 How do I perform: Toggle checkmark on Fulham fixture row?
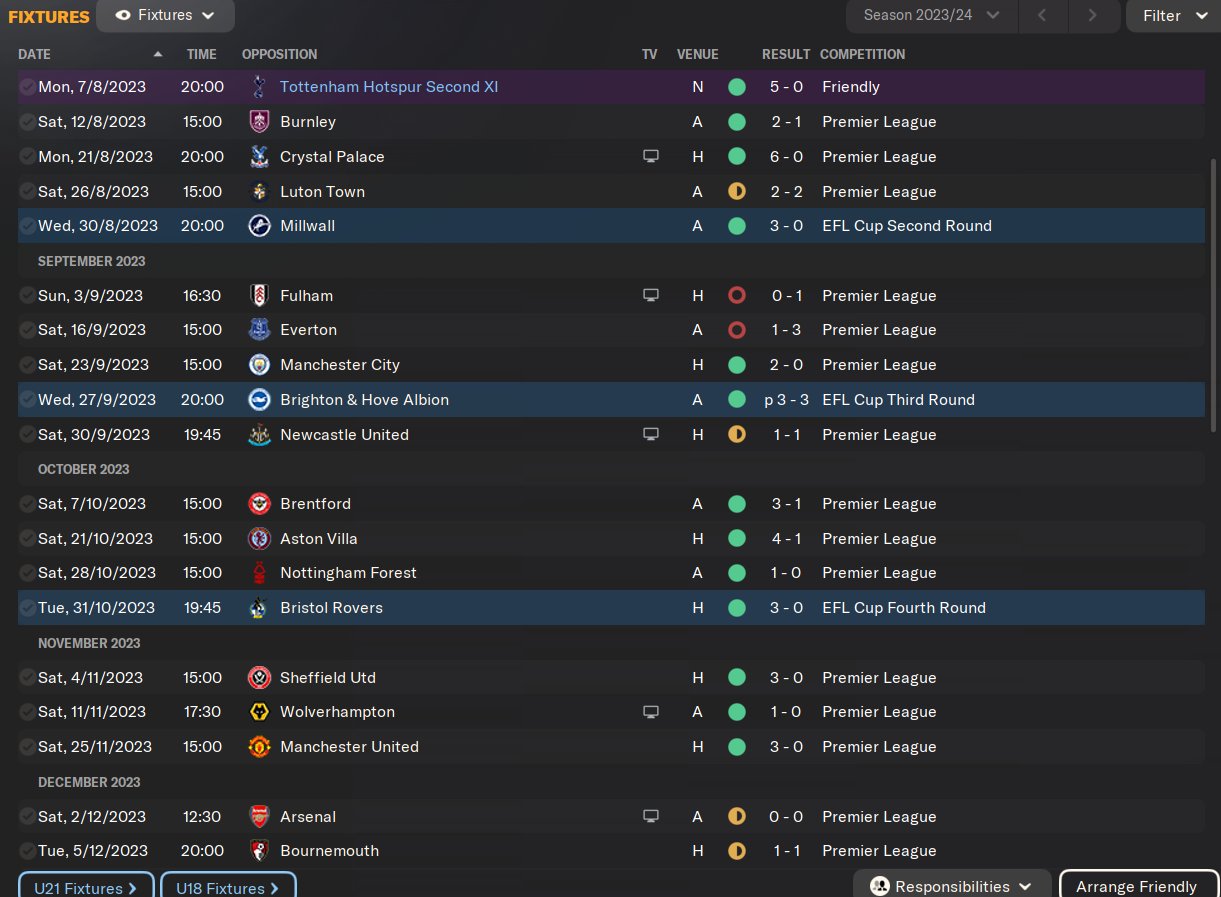(27, 296)
